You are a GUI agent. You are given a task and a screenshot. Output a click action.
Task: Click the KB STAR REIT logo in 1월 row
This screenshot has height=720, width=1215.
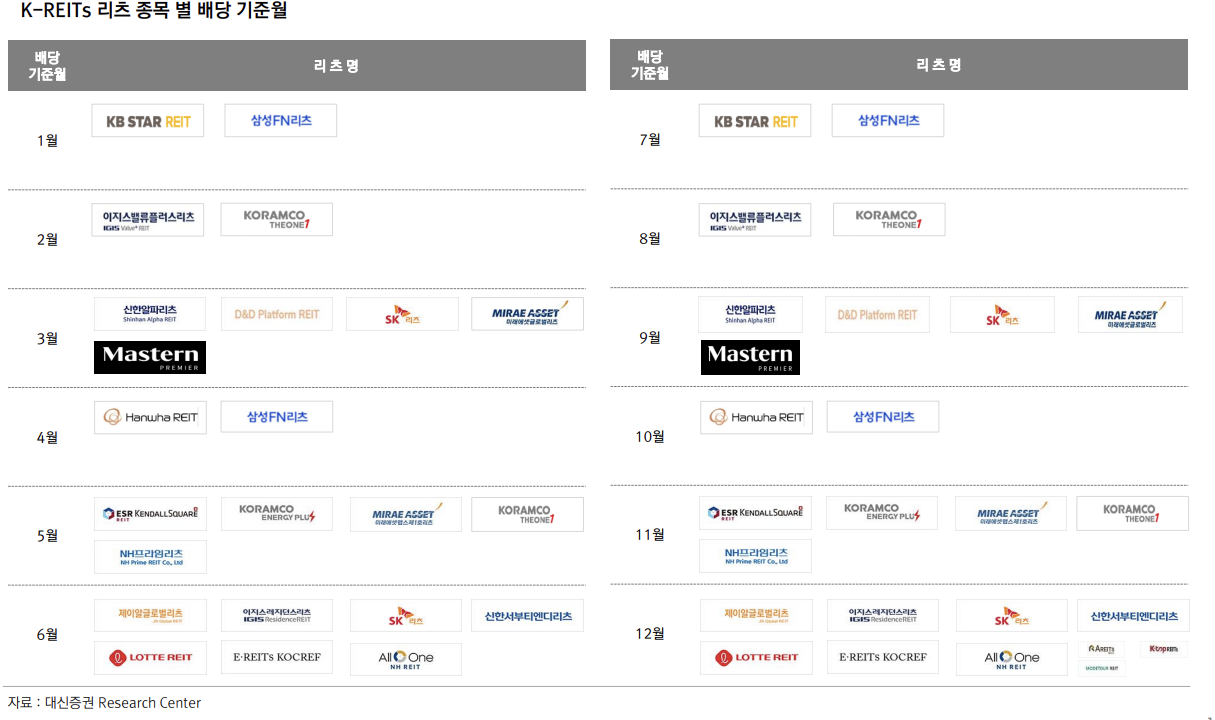(148, 121)
